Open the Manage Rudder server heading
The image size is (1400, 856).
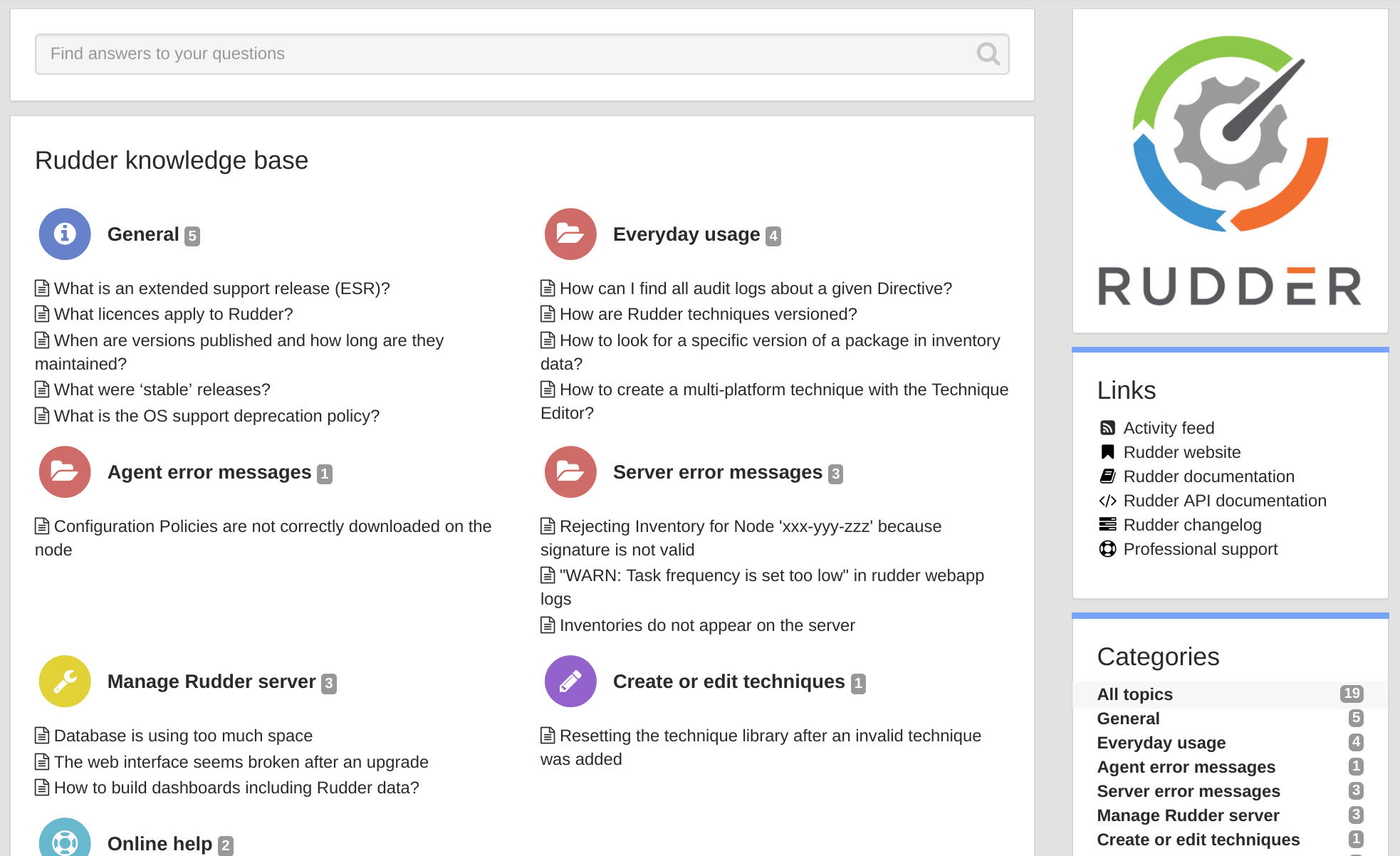coord(211,682)
